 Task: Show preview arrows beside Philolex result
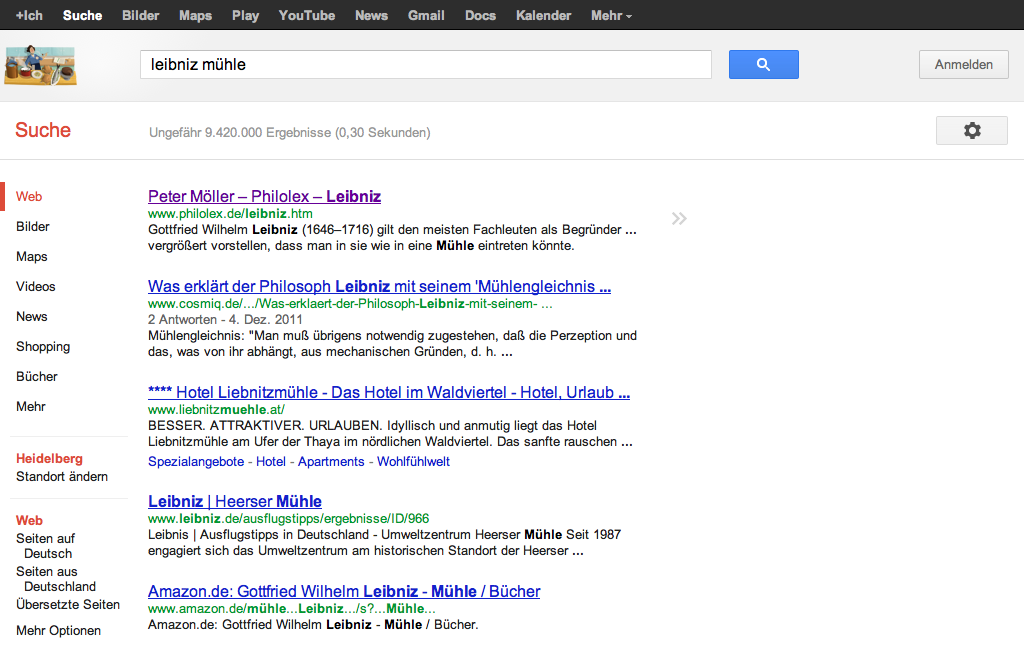click(x=679, y=219)
